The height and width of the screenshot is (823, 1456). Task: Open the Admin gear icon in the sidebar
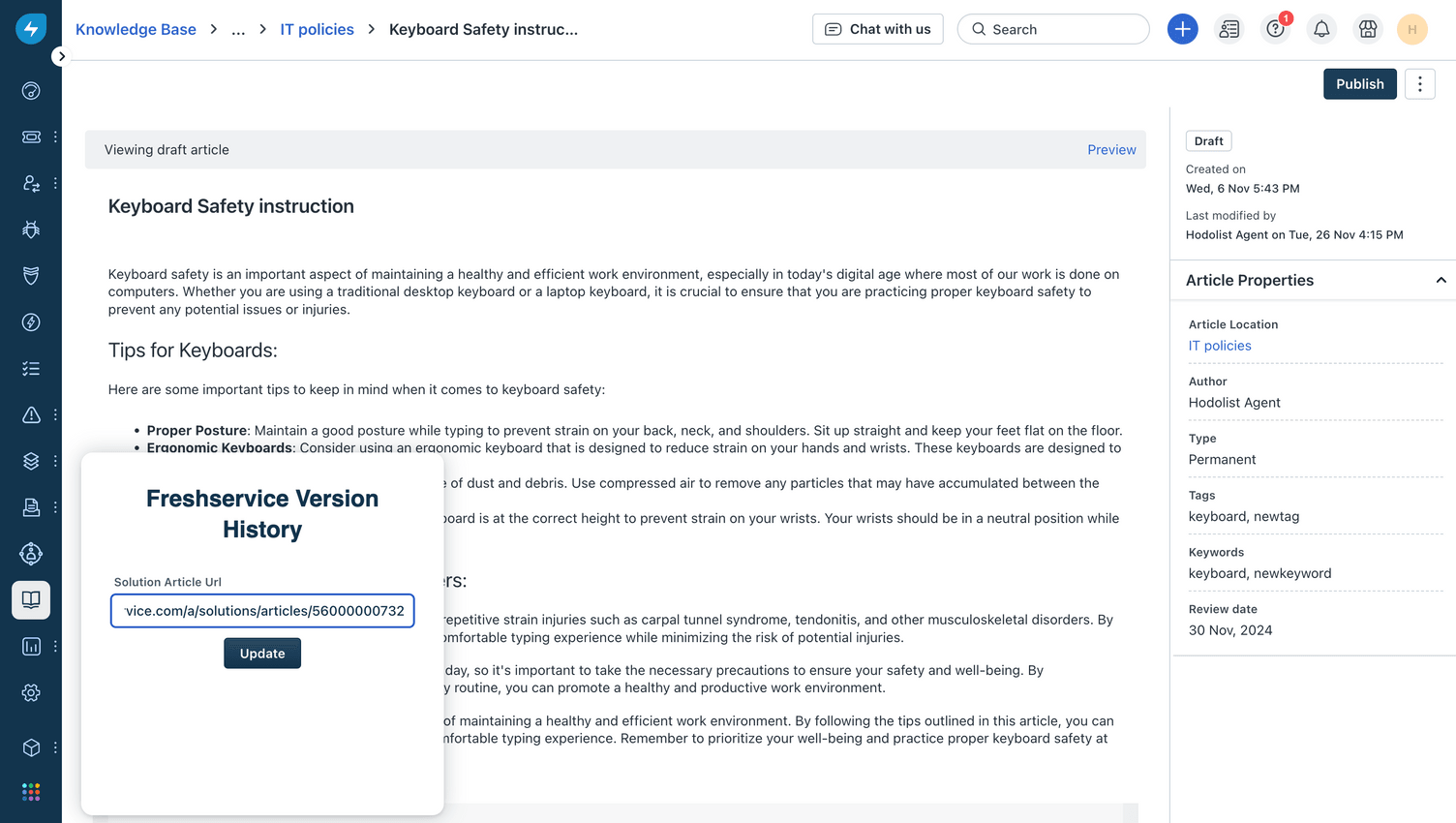pyautogui.click(x=31, y=693)
